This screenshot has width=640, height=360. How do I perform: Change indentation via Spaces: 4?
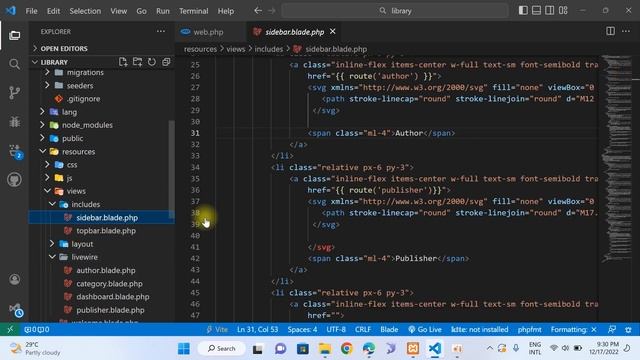pyautogui.click(x=302, y=329)
